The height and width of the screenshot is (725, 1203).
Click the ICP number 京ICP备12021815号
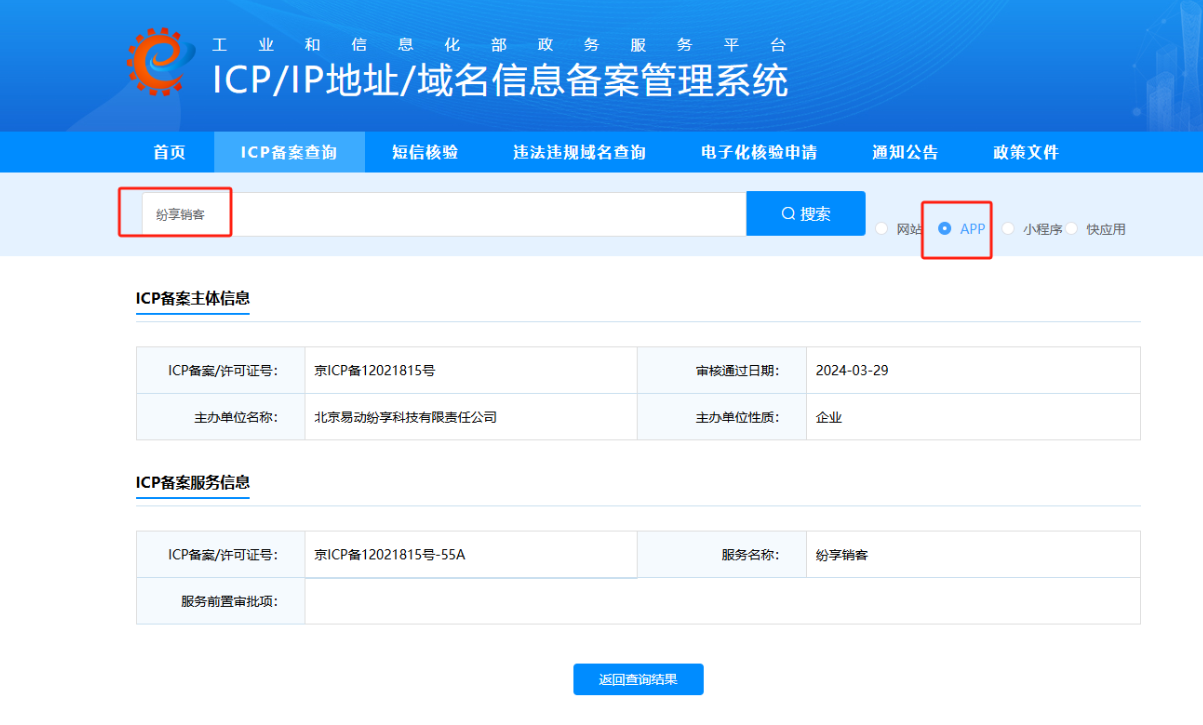click(x=375, y=370)
